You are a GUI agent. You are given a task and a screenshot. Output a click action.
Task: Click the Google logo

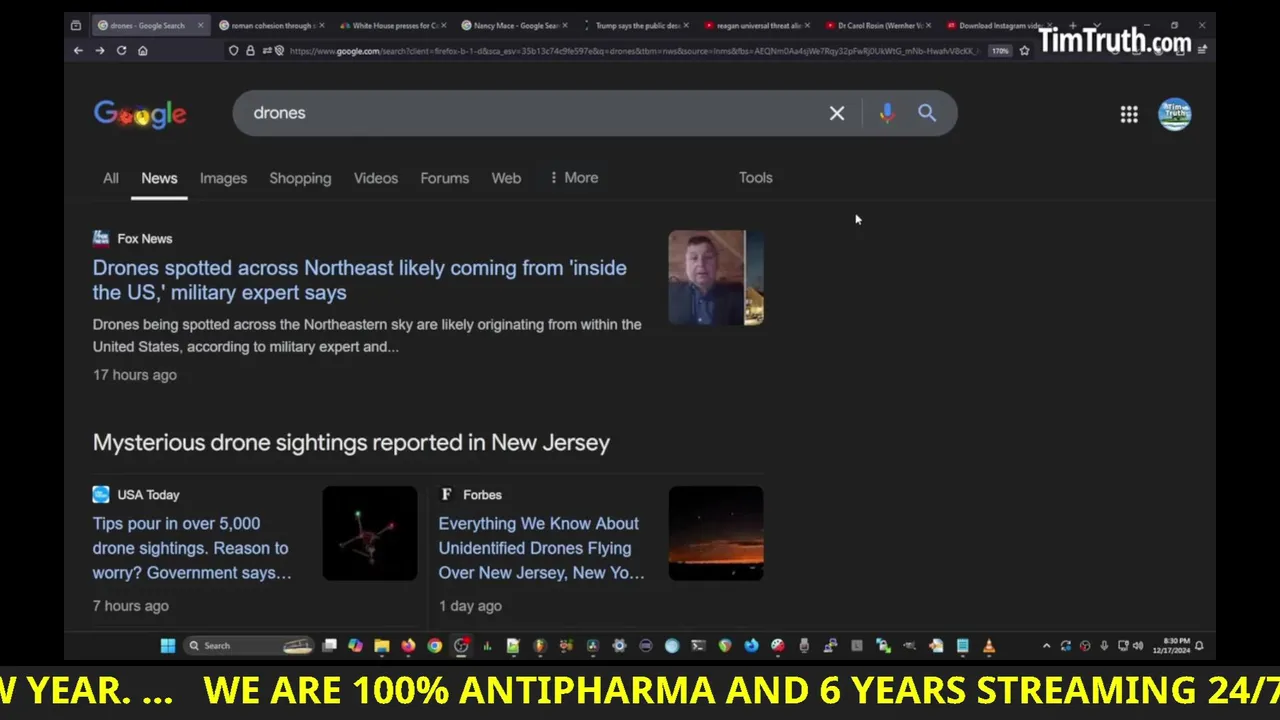click(x=140, y=114)
